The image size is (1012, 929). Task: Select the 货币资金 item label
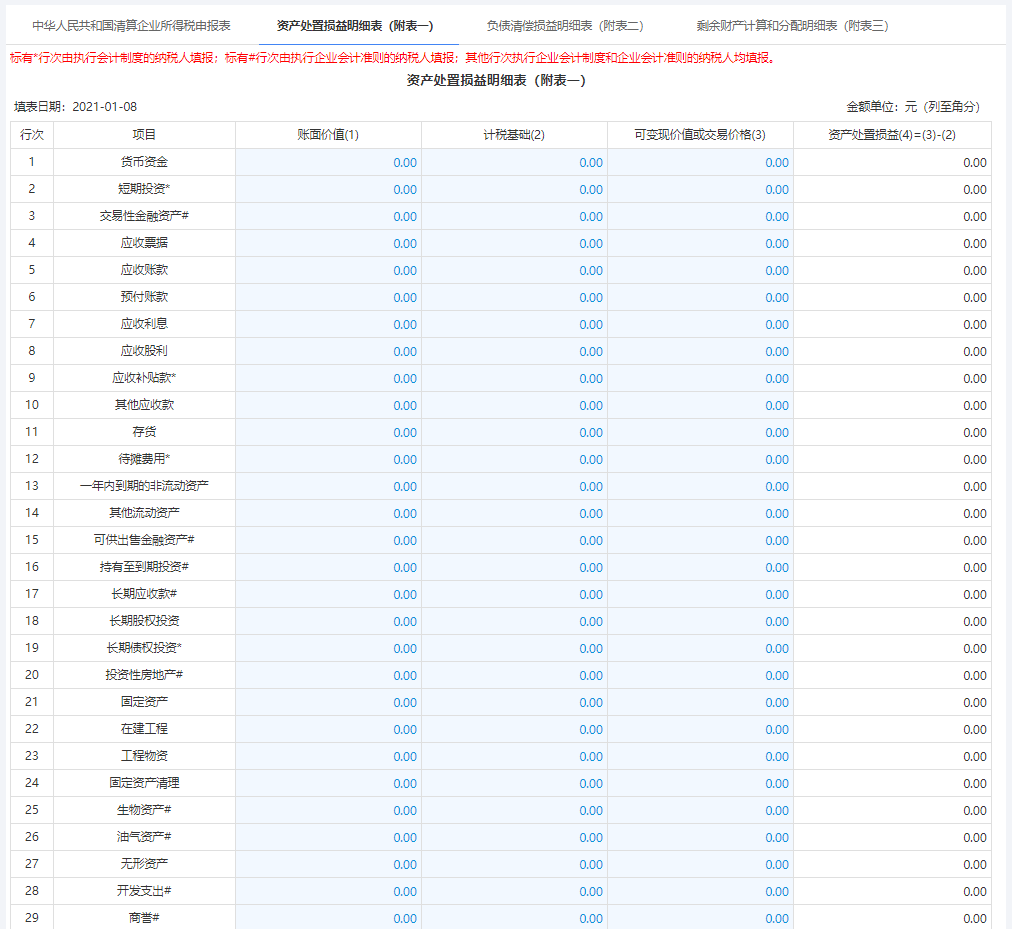pyautogui.click(x=144, y=162)
